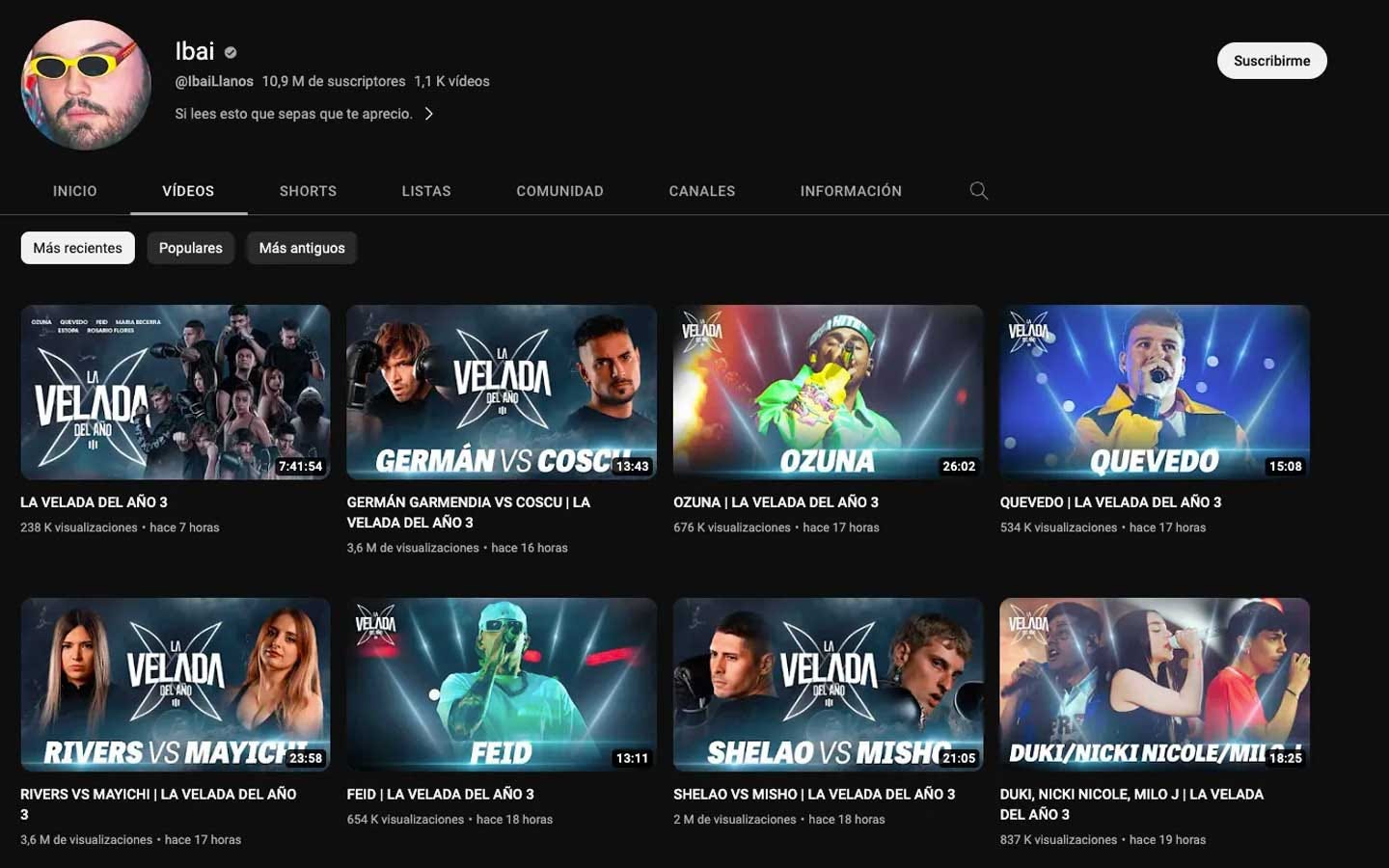This screenshot has width=1389, height=868.
Task: Click '654 K visualizaciones • hace 18 horas'
Action: pos(449,820)
